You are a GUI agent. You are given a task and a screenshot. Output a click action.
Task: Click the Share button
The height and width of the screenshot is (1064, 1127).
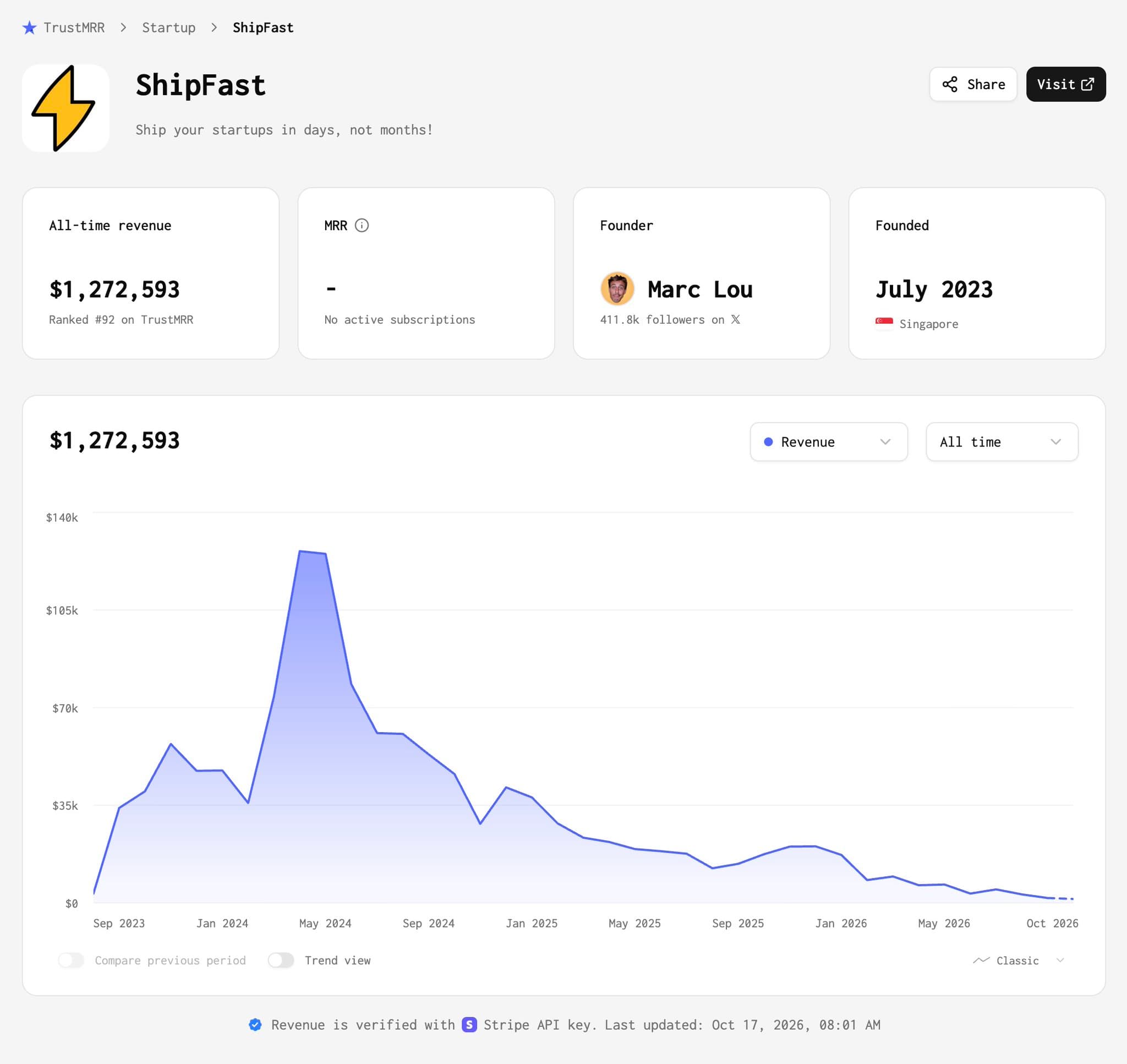973,85
